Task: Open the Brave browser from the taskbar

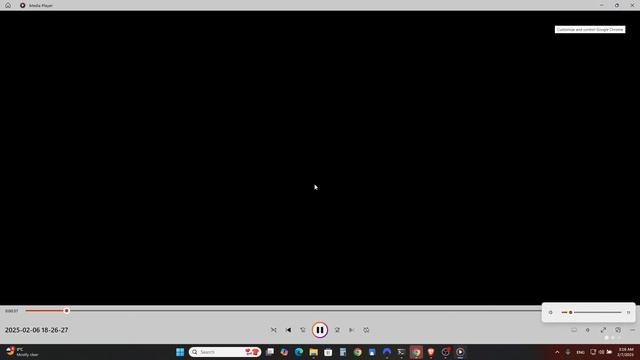Action: (431, 352)
